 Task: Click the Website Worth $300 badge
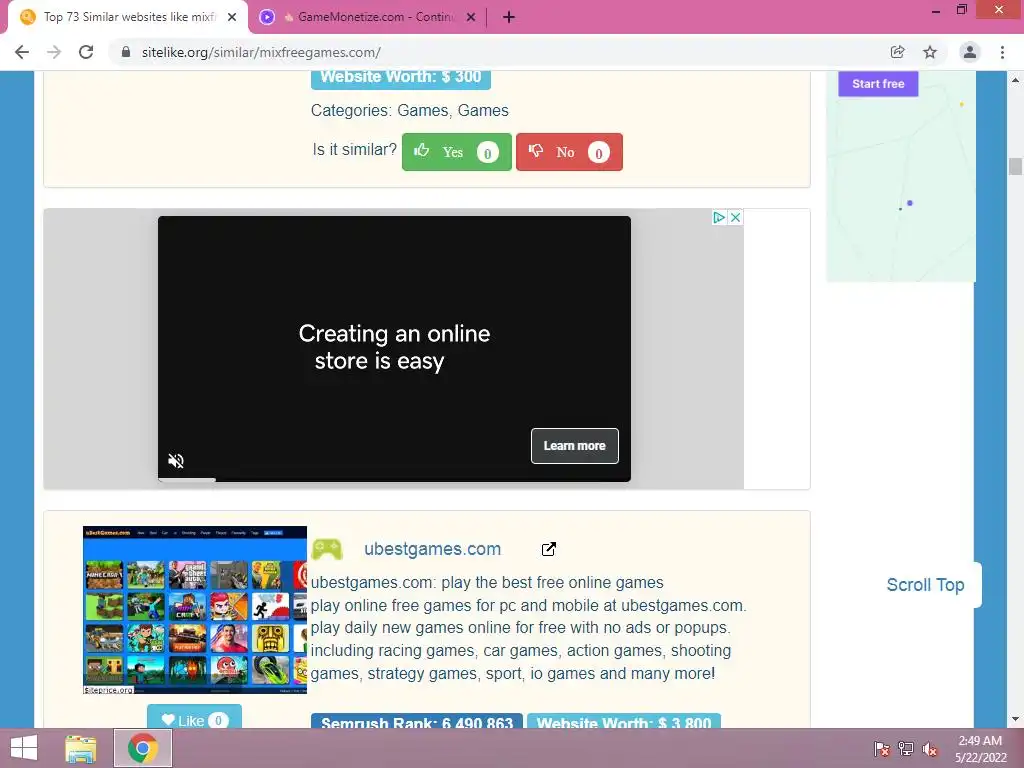pos(401,78)
